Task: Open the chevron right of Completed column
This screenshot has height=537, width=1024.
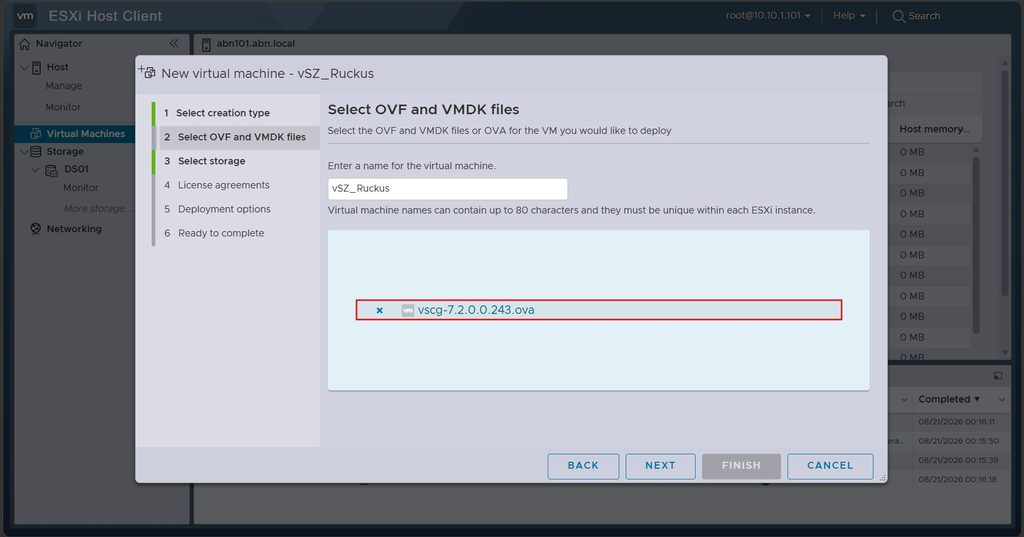Action: point(1002,399)
